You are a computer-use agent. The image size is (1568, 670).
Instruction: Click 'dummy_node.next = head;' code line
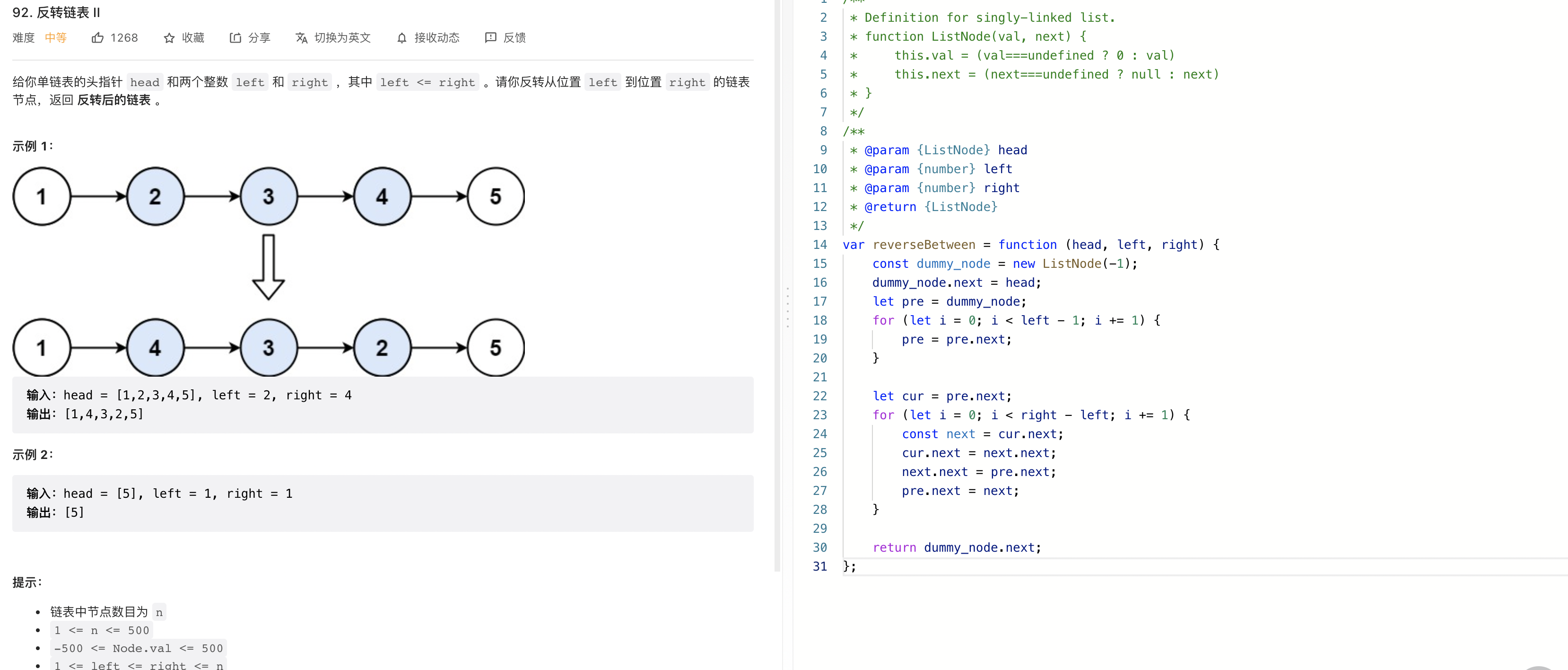click(x=957, y=282)
